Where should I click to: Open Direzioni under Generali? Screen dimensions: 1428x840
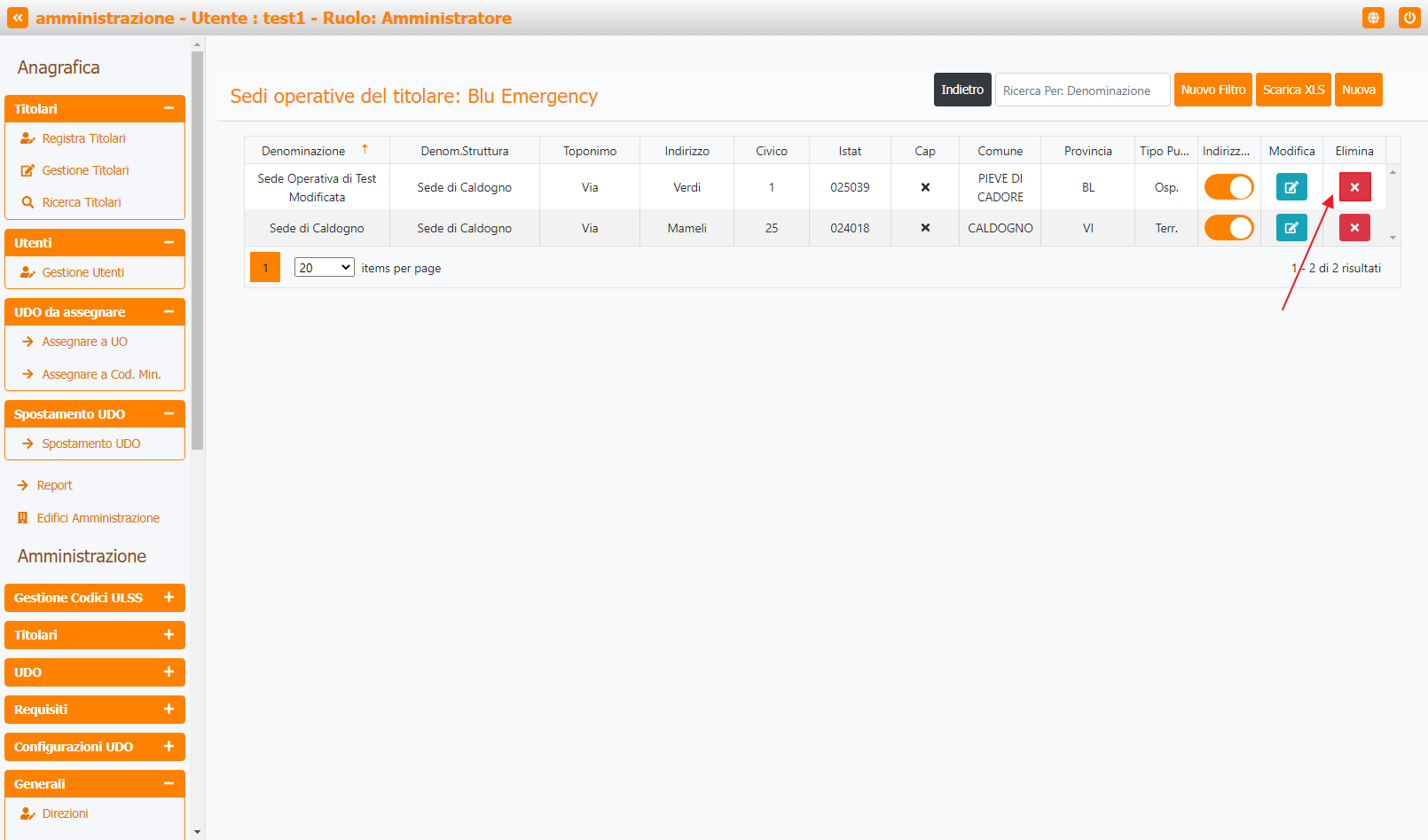[x=66, y=813]
